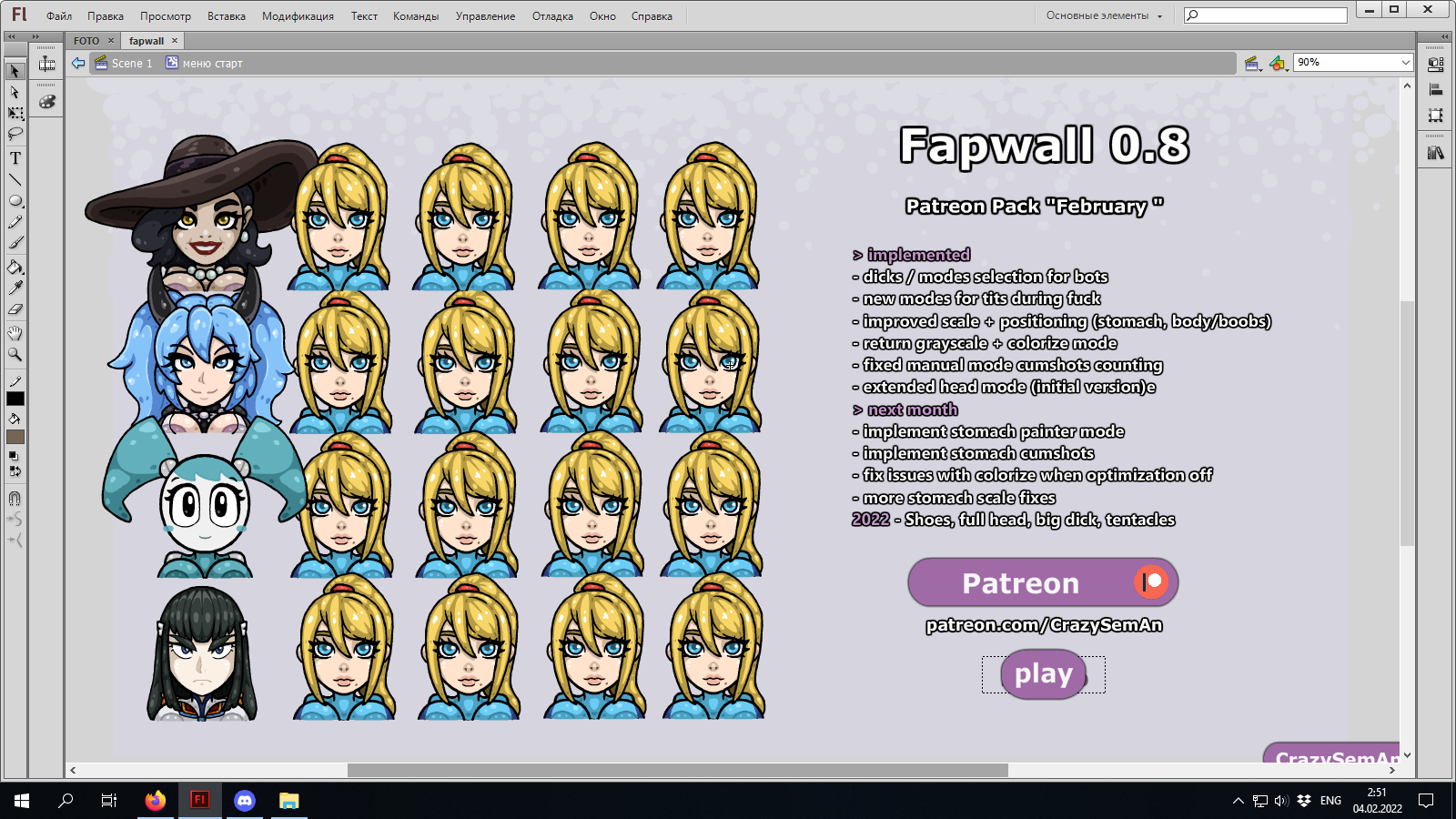Toggle Snap to Objects magnet
The height and width of the screenshot is (819, 1456).
click(15, 499)
